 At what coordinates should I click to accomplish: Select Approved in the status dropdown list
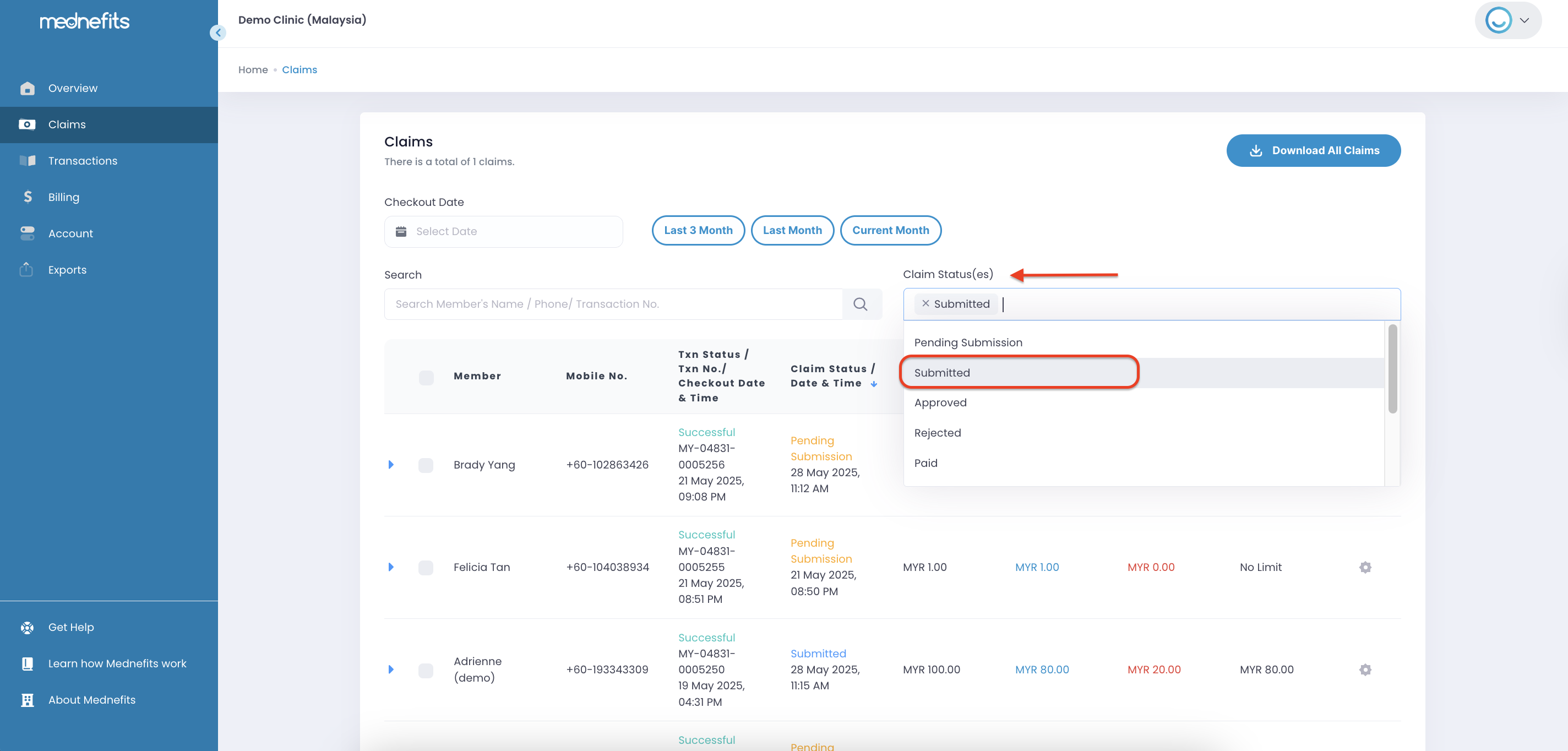pyautogui.click(x=940, y=403)
